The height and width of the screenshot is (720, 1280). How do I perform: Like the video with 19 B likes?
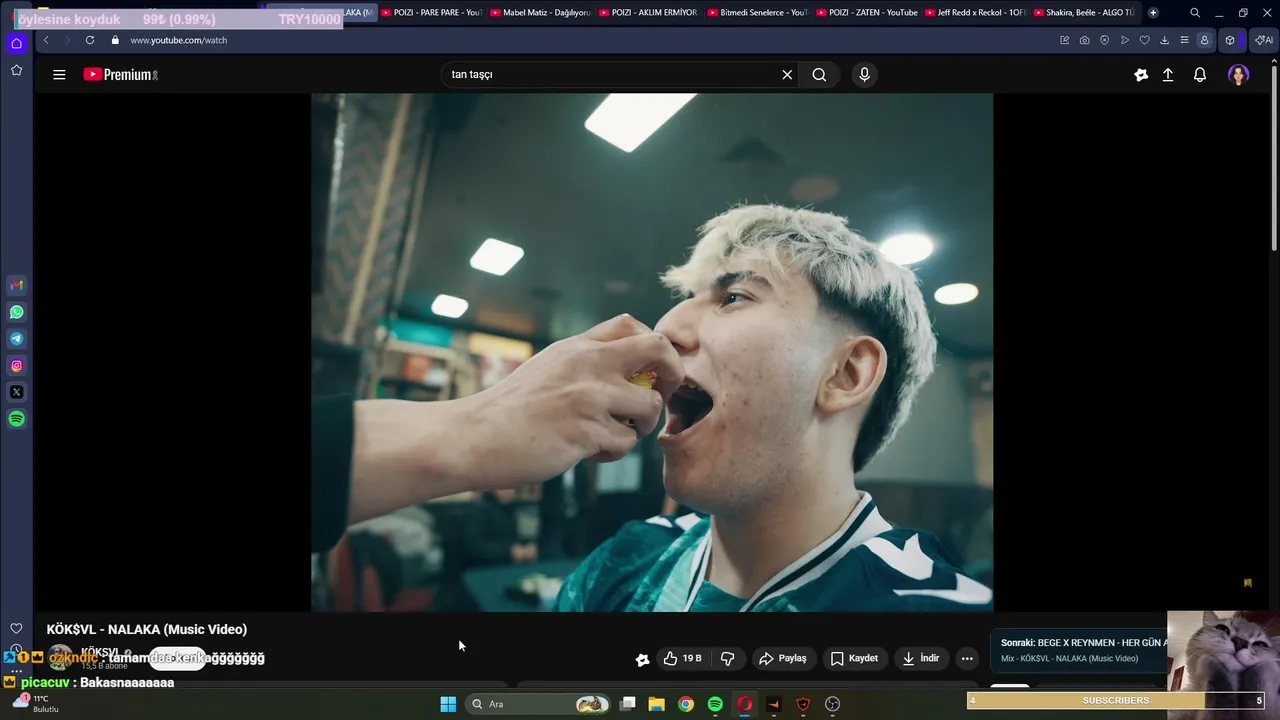pos(682,658)
